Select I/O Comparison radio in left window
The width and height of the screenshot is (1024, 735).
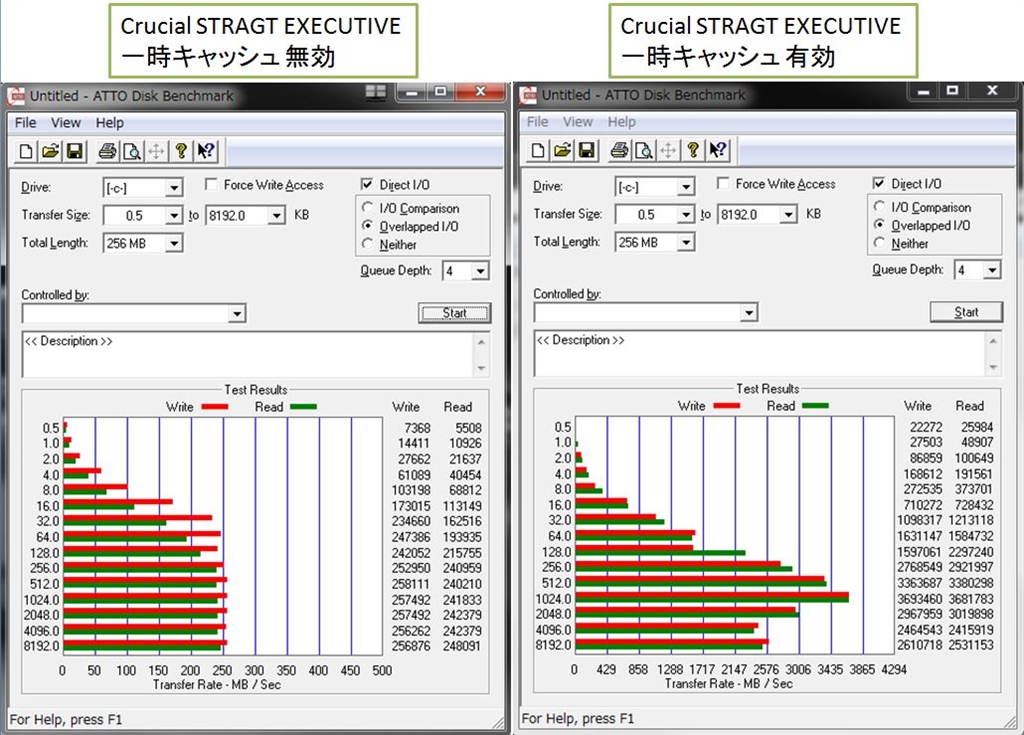pyautogui.click(x=368, y=207)
